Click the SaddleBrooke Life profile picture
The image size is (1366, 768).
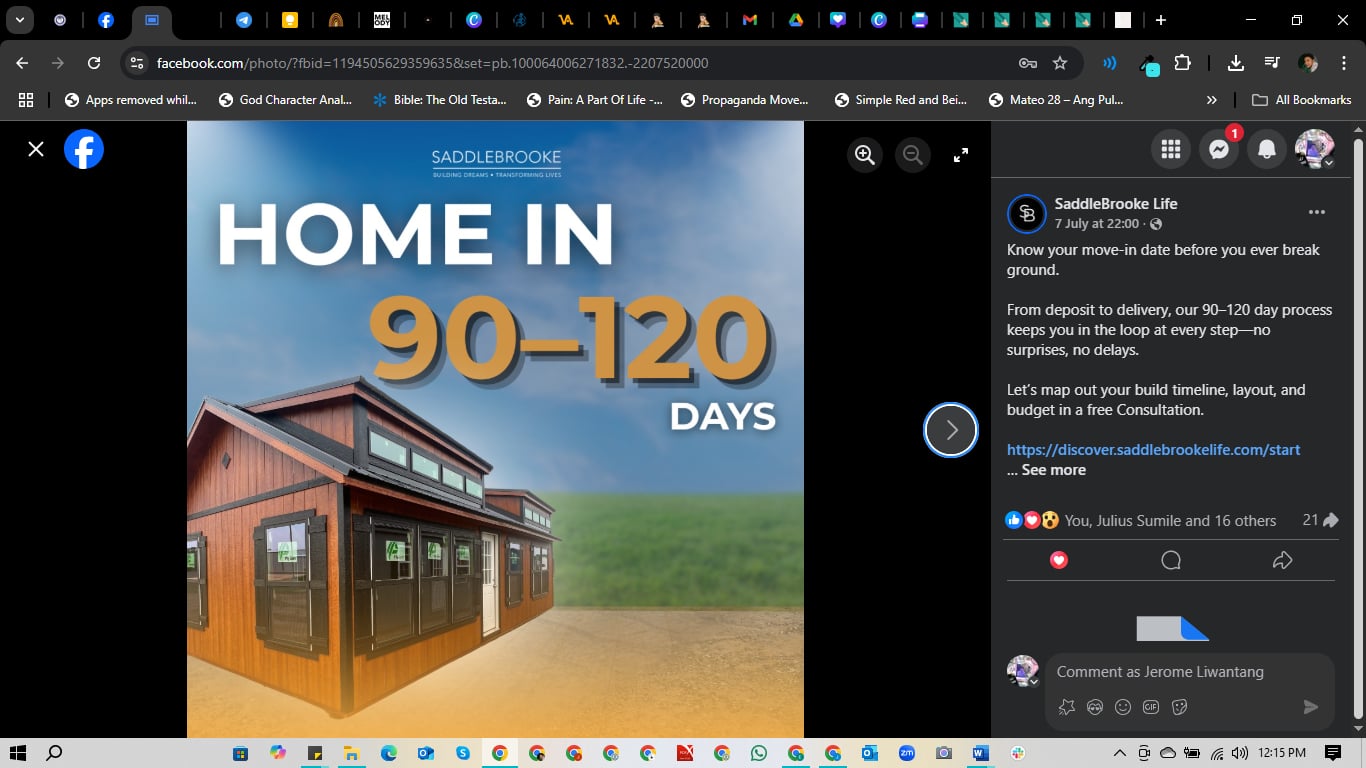point(1026,213)
